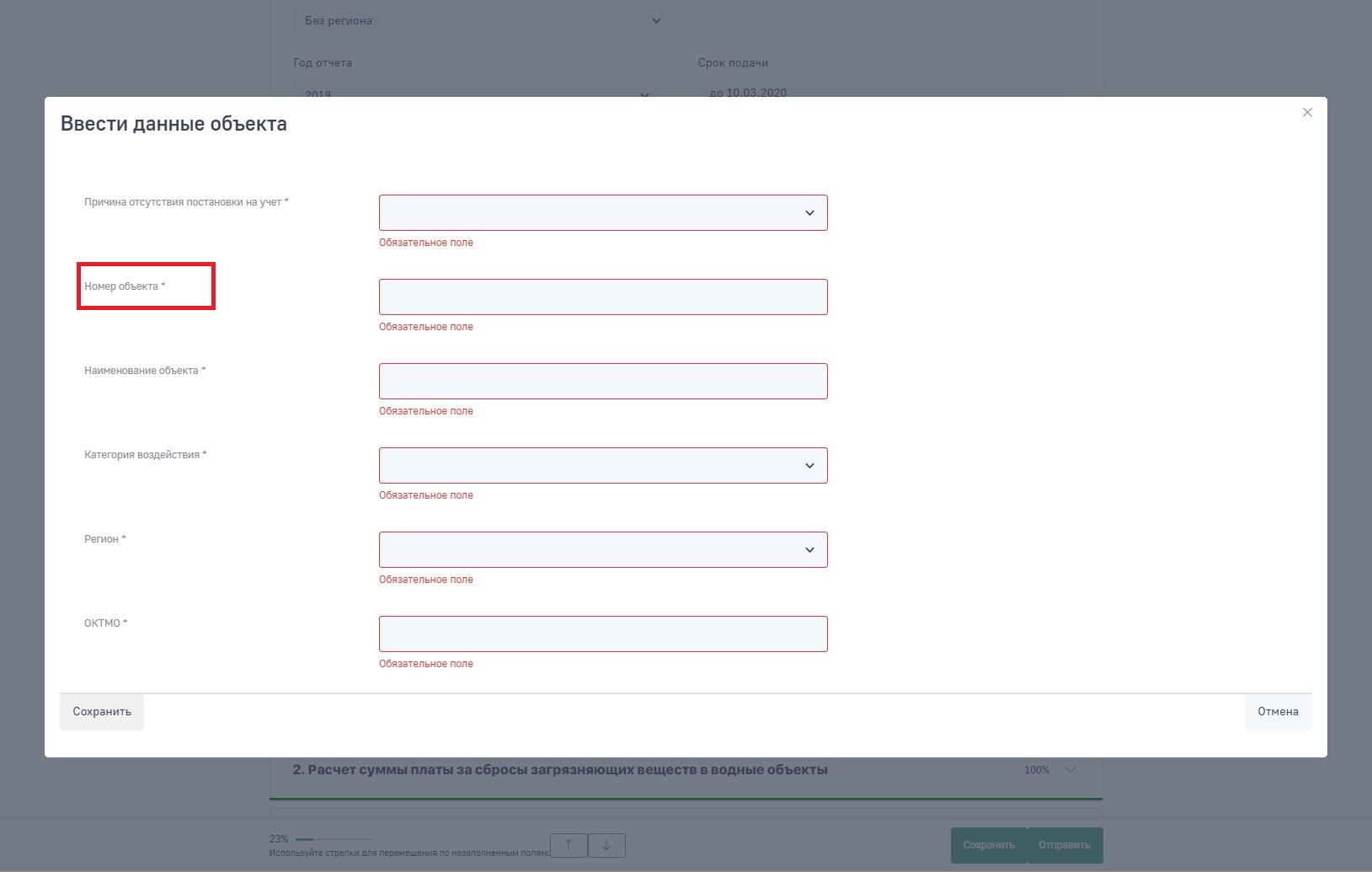The width and height of the screenshot is (1372, 872).
Task: Focus the 'Наименование объекта' text field
Action: pyautogui.click(x=603, y=382)
